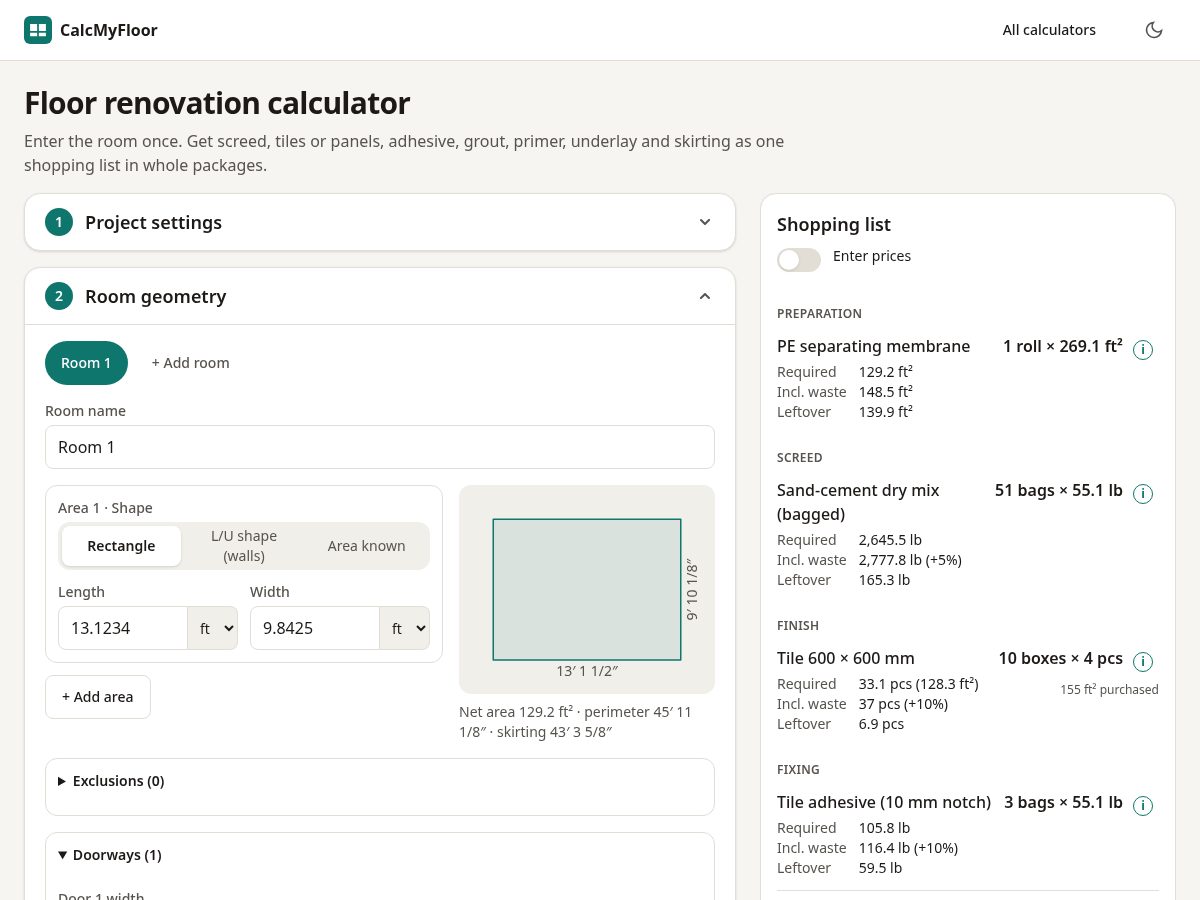Click the 139.9 ft² leftover value
The width and height of the screenshot is (1200, 900).
pos(886,412)
